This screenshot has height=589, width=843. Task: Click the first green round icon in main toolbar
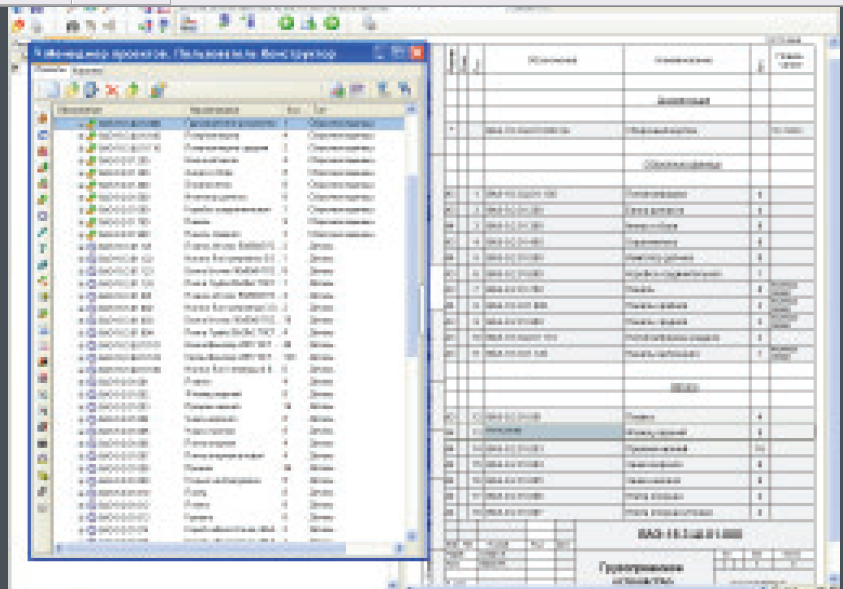(x=287, y=23)
